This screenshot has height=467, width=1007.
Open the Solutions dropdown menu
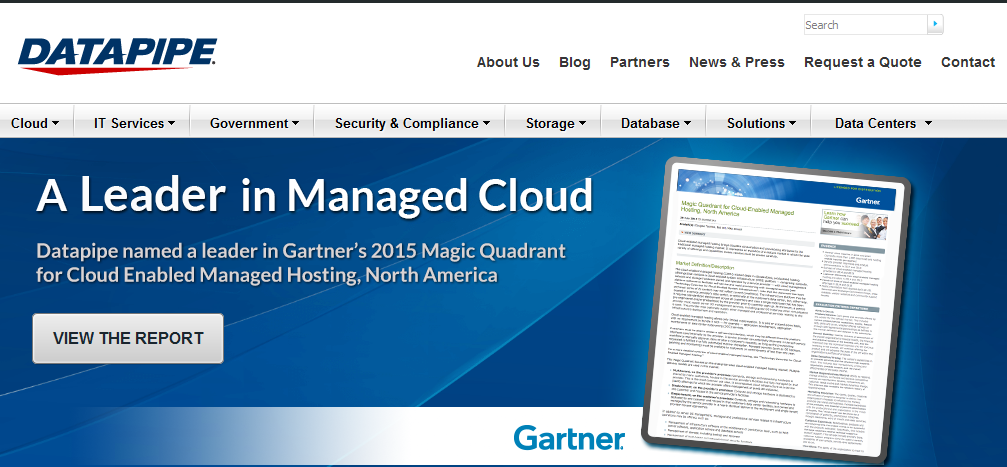762,123
